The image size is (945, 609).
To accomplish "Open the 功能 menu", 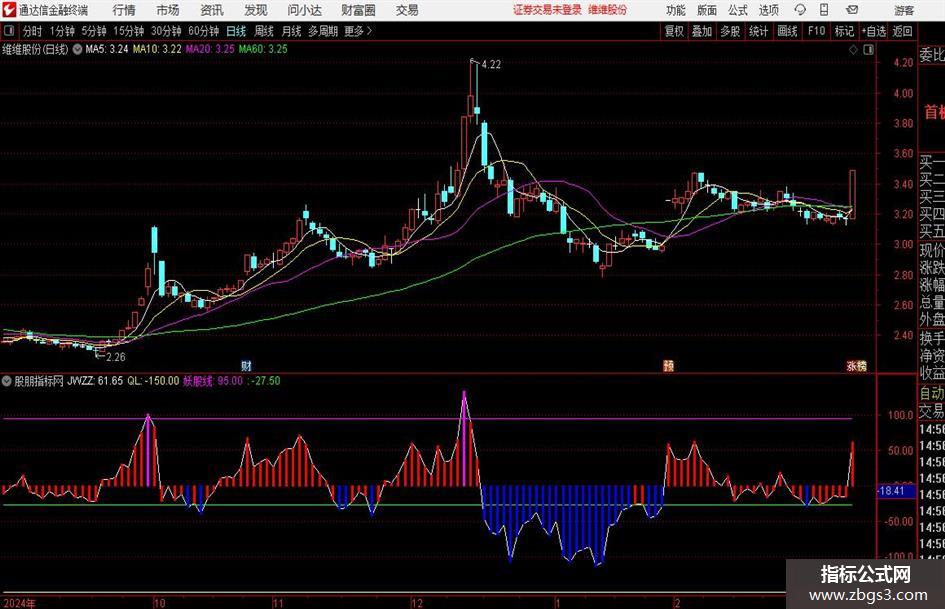I will click(x=676, y=10).
